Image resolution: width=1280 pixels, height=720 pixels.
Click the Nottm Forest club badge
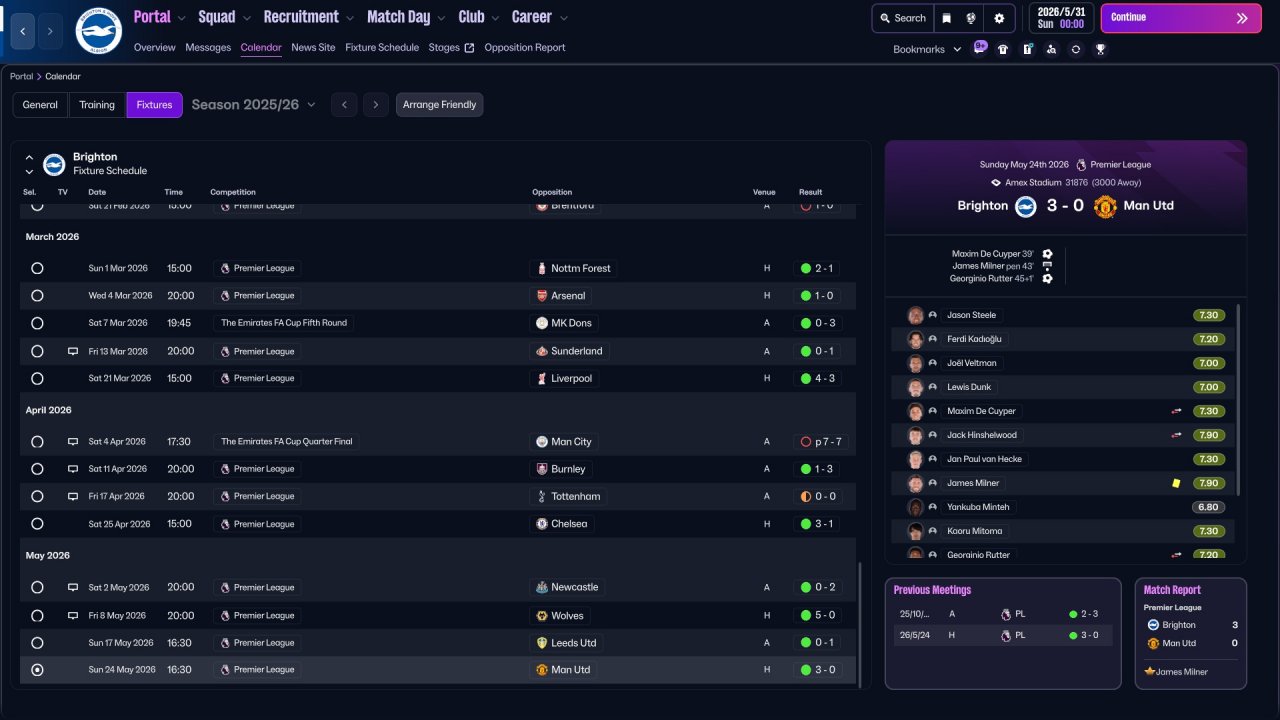coord(542,268)
